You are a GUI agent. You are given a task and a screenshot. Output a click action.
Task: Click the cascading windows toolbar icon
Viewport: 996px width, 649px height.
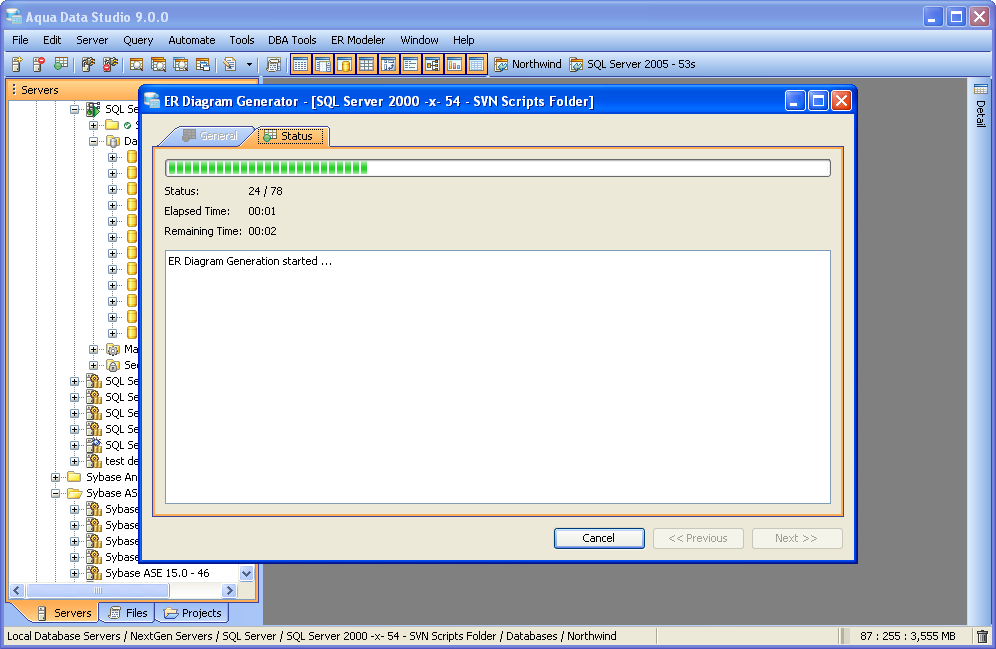coord(203,64)
